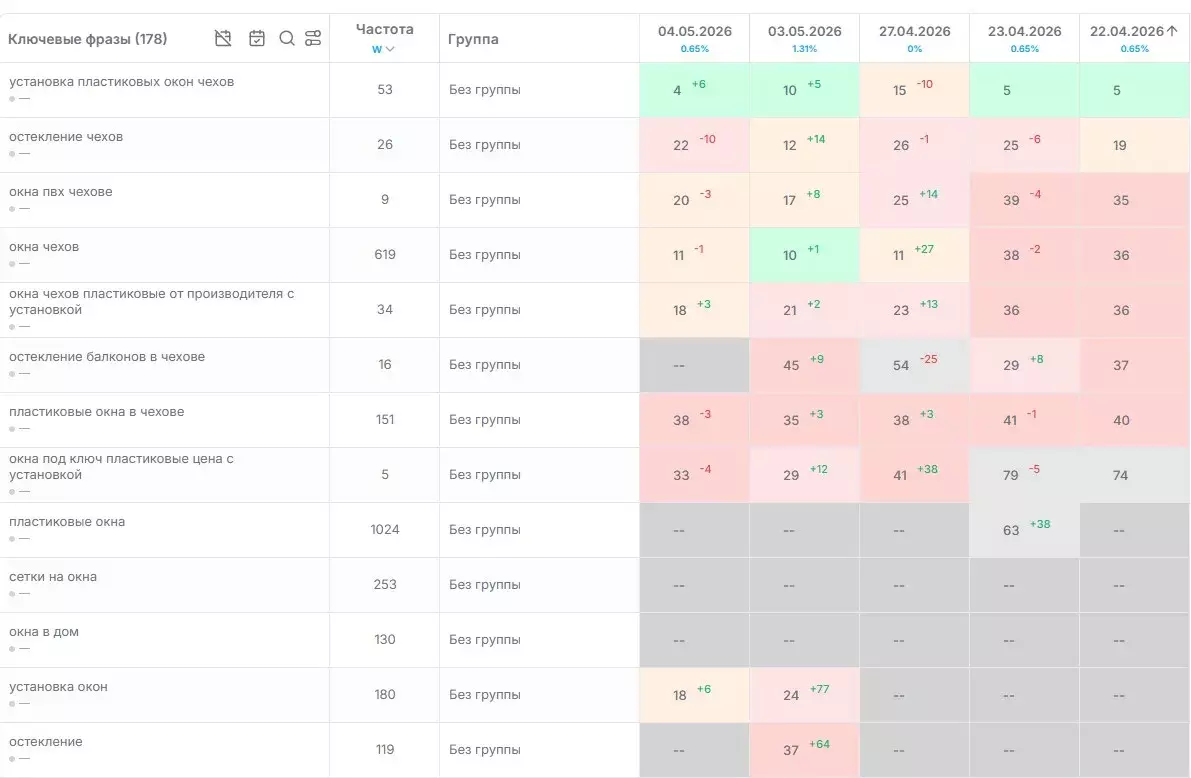
Task: Click the gray dot under 'окна пвх чехове'
Action: pos(12,209)
